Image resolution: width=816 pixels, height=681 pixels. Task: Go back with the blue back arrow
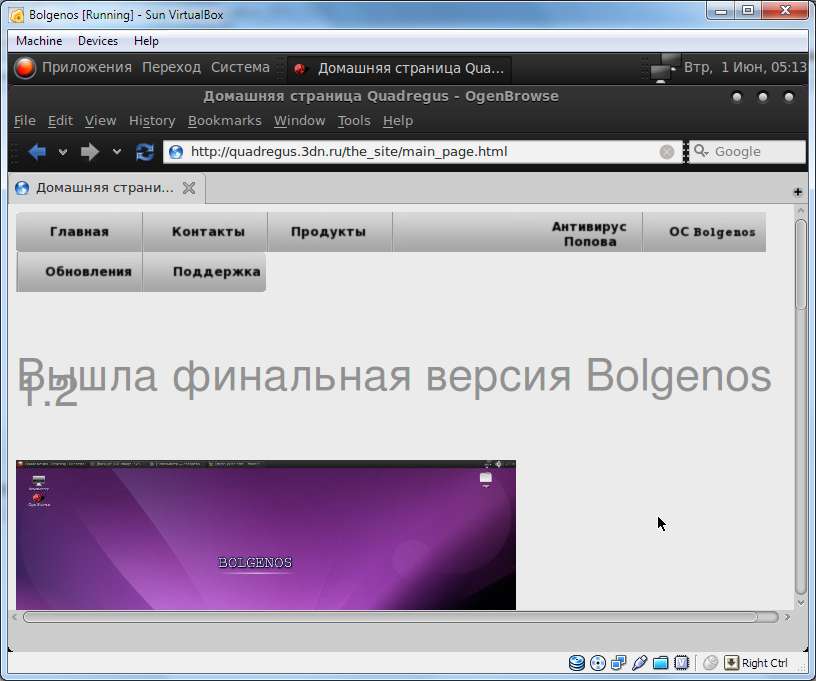pos(37,152)
